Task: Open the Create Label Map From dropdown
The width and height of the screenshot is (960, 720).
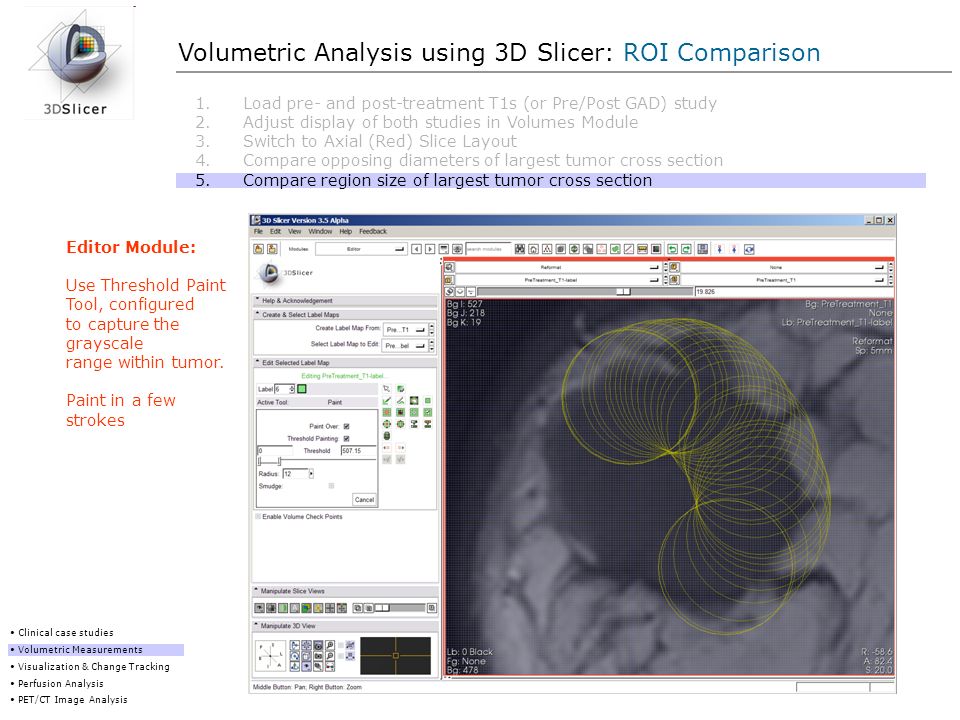Action: click(x=405, y=329)
